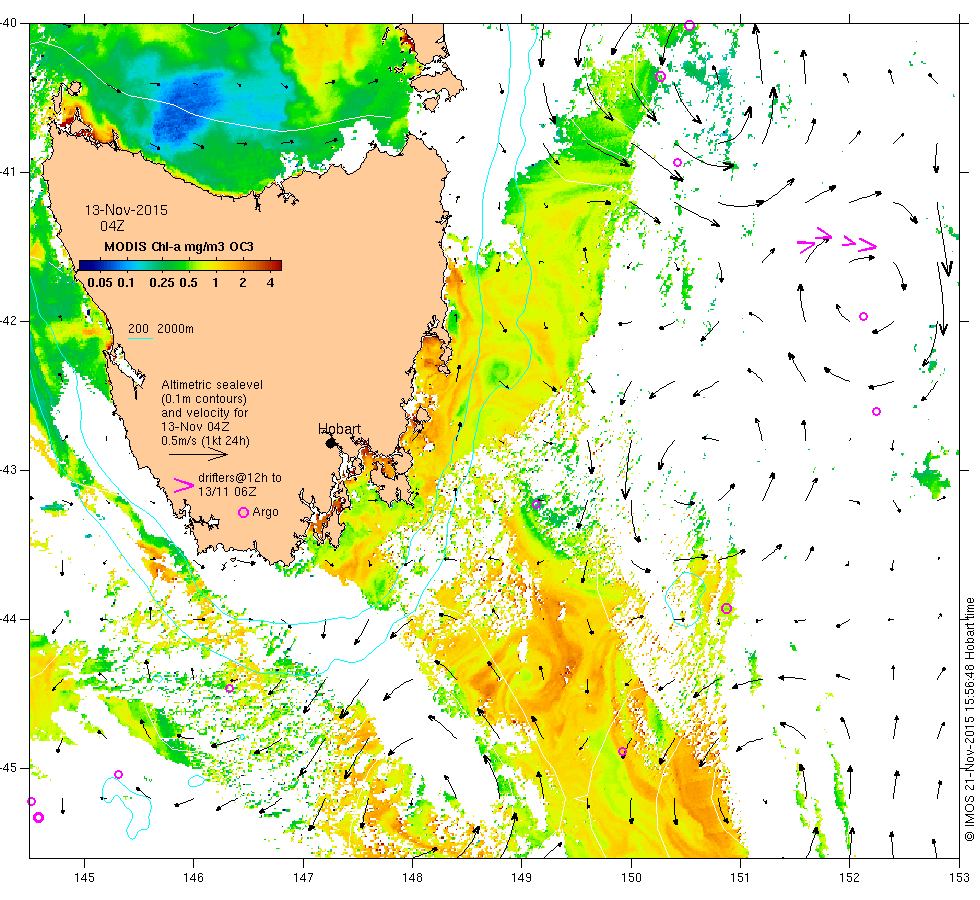Click the '0.5m/s (1kt 24h)' velocity scale text
980x900 pixels.
click(206, 441)
